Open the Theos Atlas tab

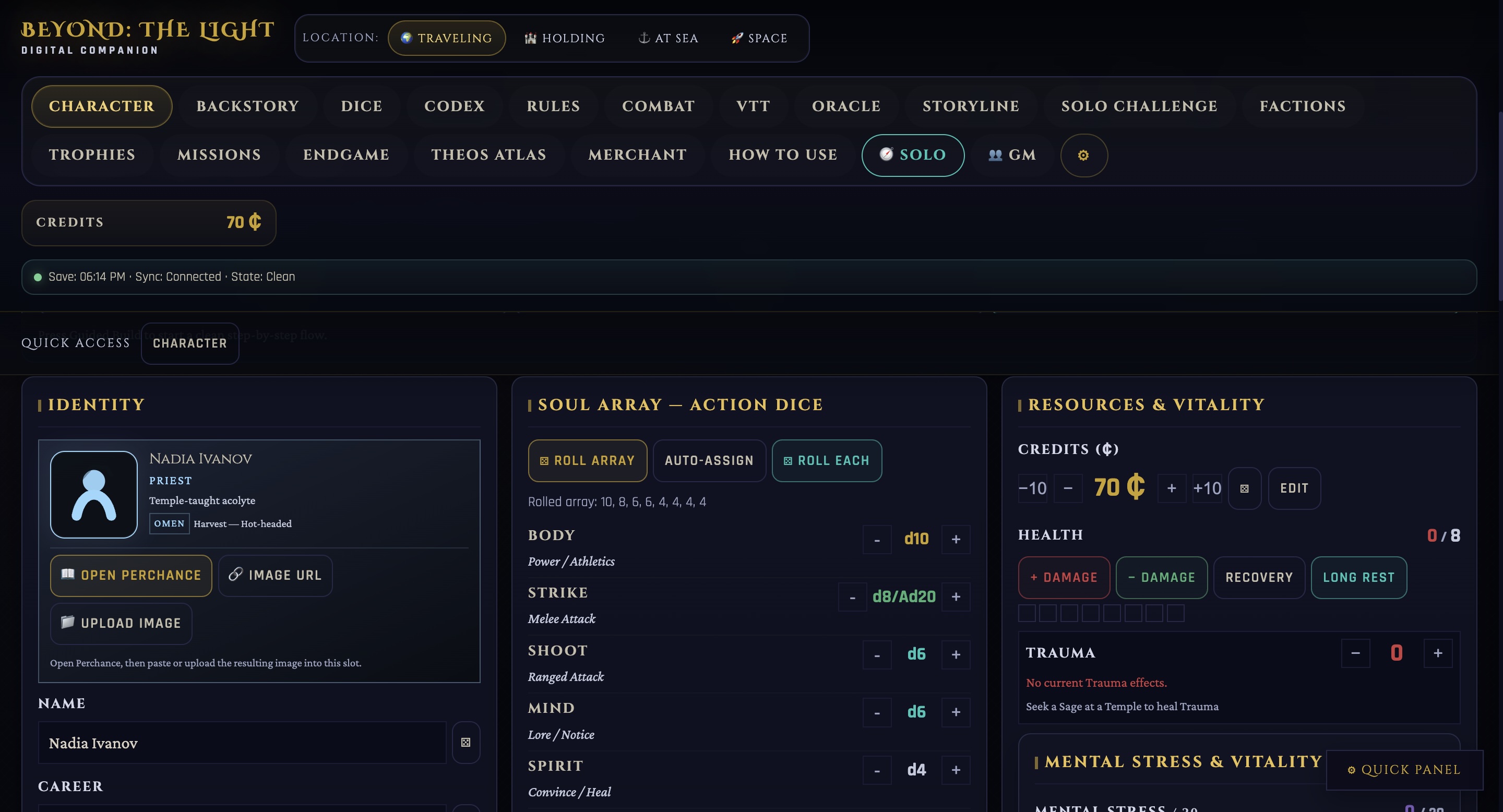pyautogui.click(x=488, y=155)
